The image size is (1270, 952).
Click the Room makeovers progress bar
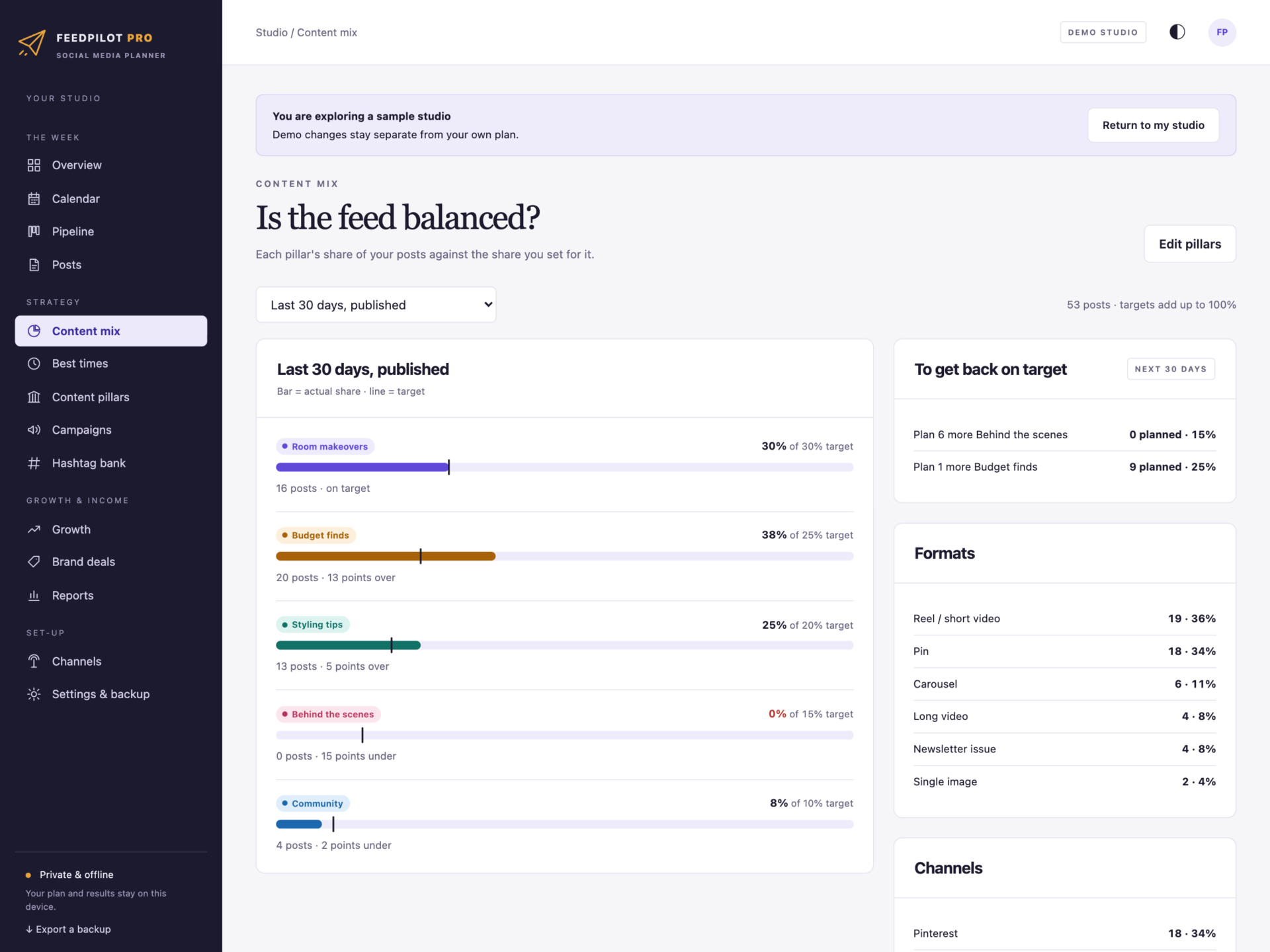pos(564,467)
